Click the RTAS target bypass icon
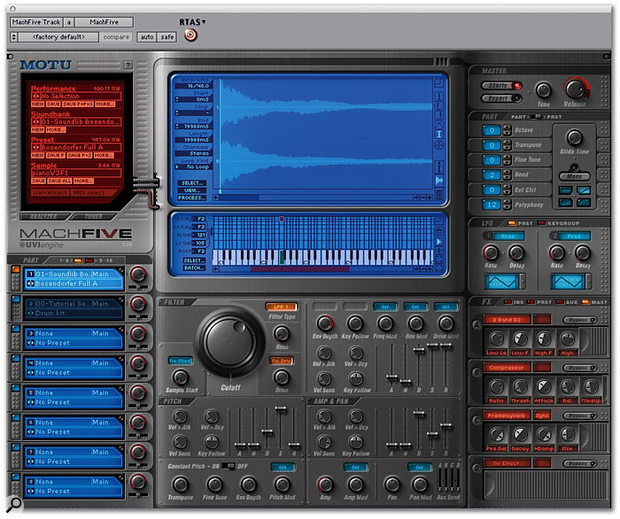Viewport: 620px width, 519px height. pos(191,36)
